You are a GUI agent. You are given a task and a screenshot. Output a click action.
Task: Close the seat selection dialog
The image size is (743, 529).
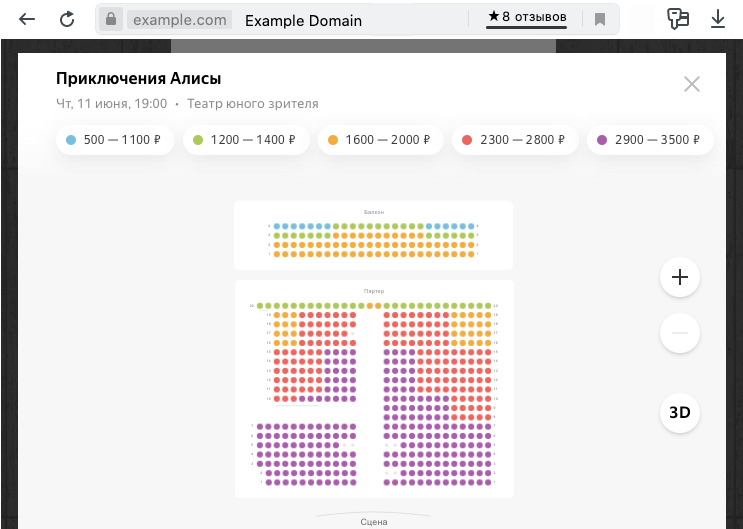691,84
